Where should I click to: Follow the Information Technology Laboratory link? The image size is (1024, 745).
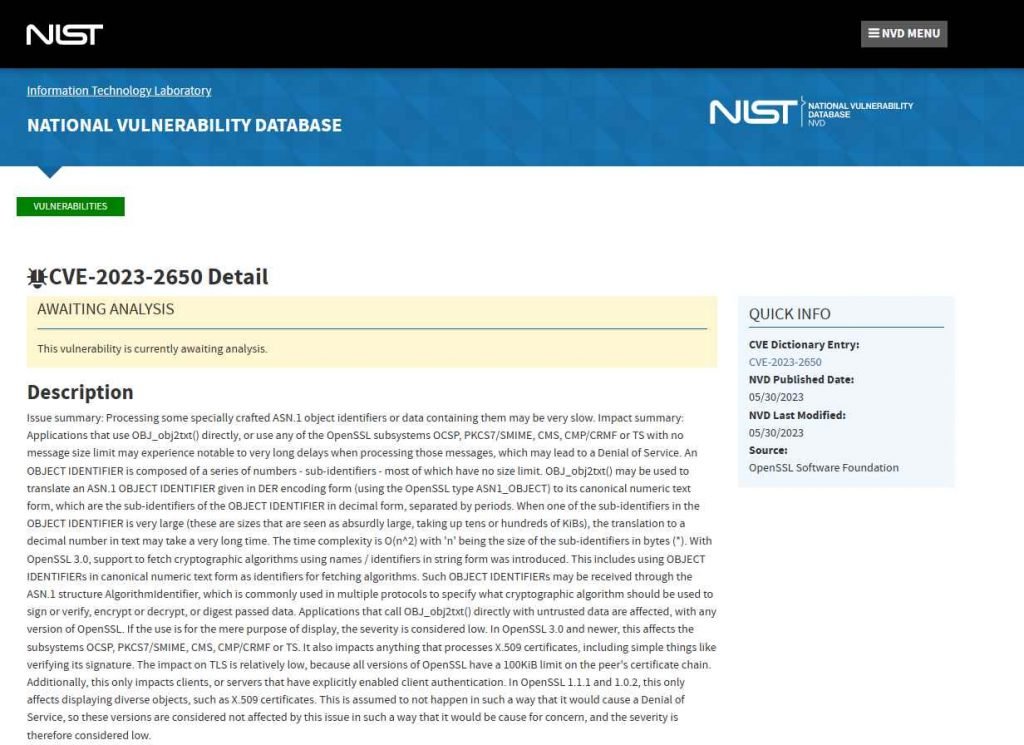click(119, 91)
